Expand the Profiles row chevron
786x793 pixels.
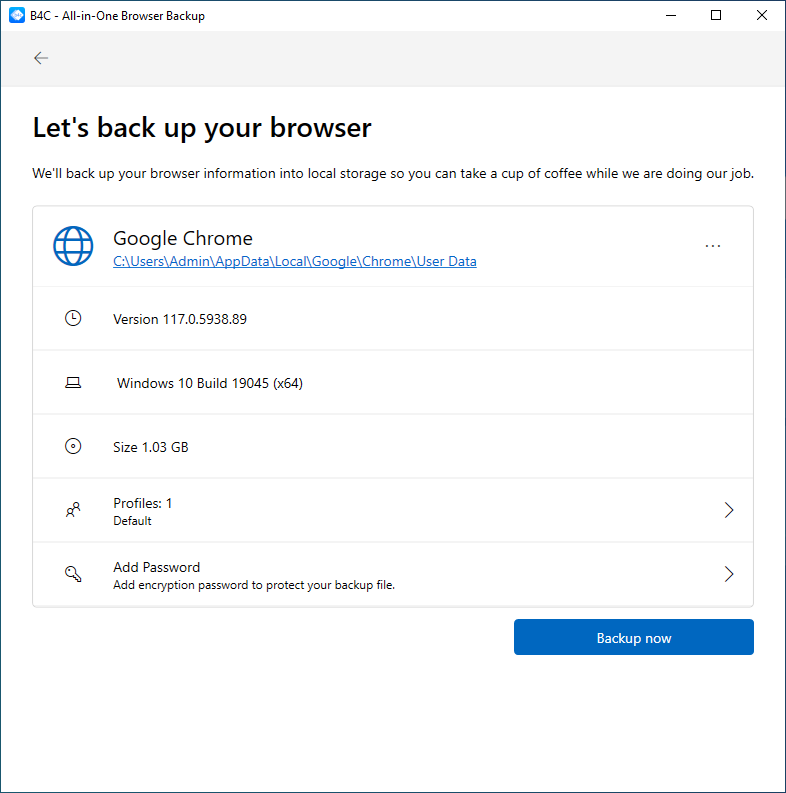(728, 510)
